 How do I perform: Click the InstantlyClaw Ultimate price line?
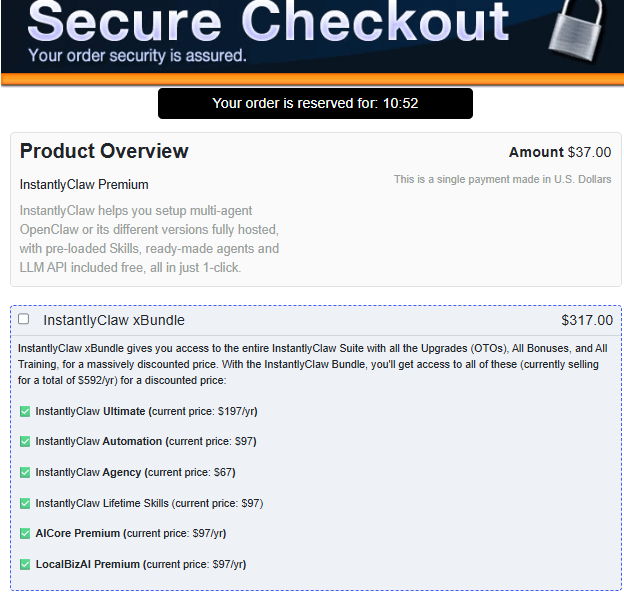[x=146, y=412]
